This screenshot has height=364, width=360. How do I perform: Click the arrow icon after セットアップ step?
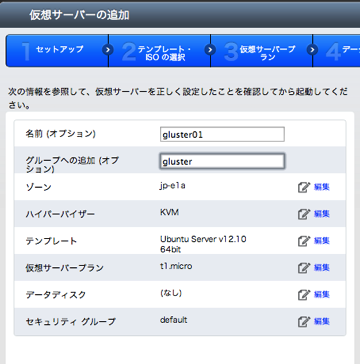(x=108, y=50)
